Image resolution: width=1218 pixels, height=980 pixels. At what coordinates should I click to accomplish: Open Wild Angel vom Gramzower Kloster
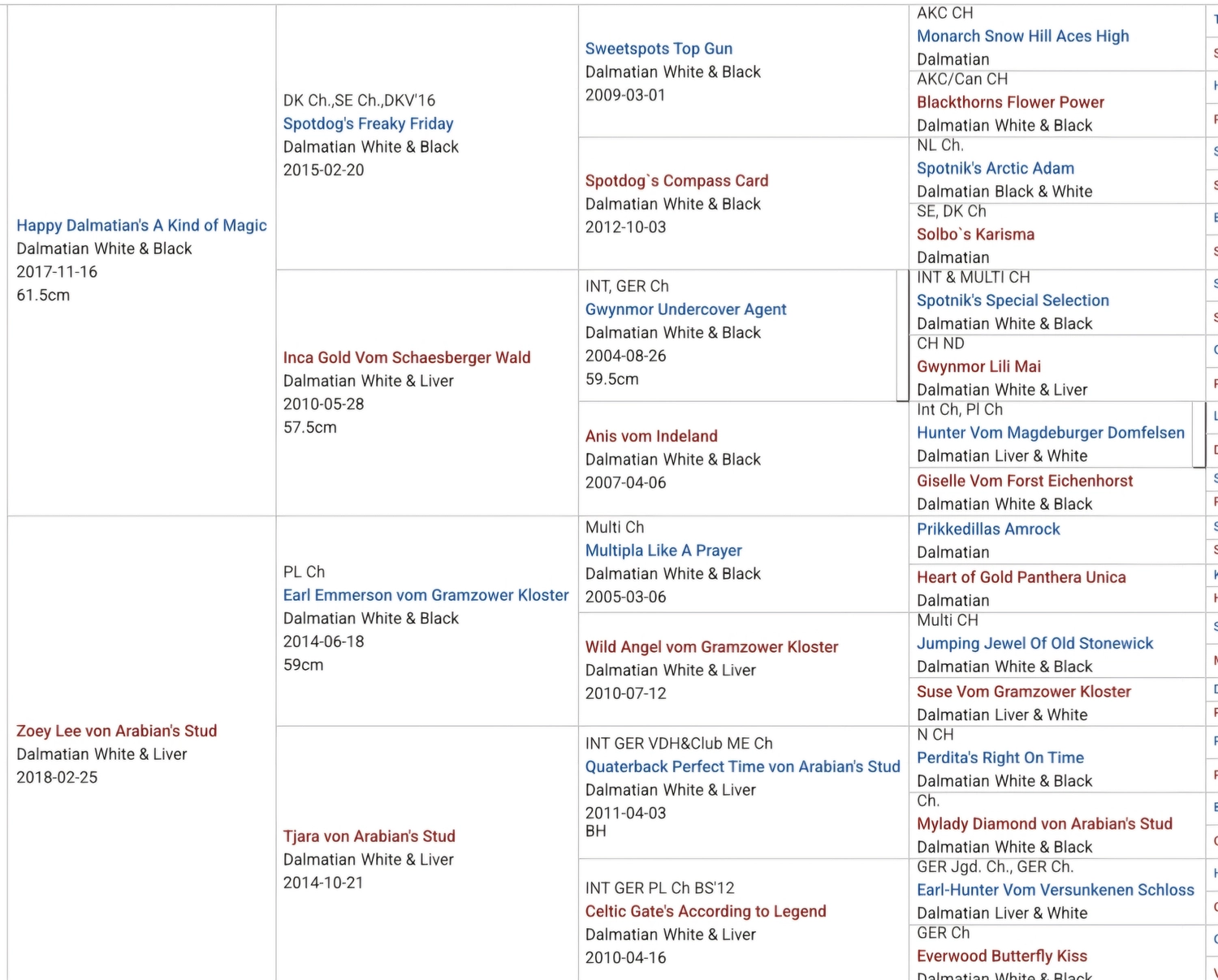[x=711, y=647]
